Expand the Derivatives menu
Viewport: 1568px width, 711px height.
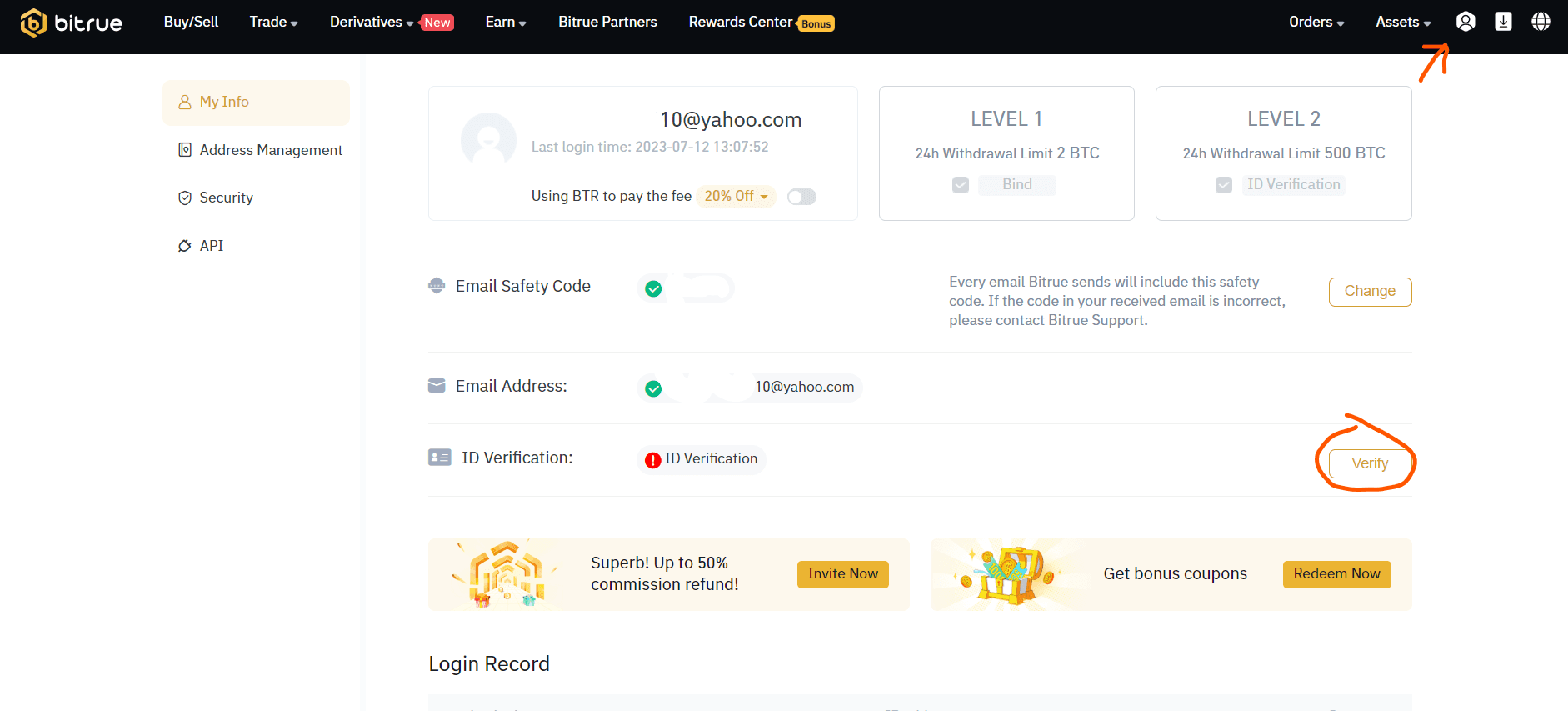point(372,23)
